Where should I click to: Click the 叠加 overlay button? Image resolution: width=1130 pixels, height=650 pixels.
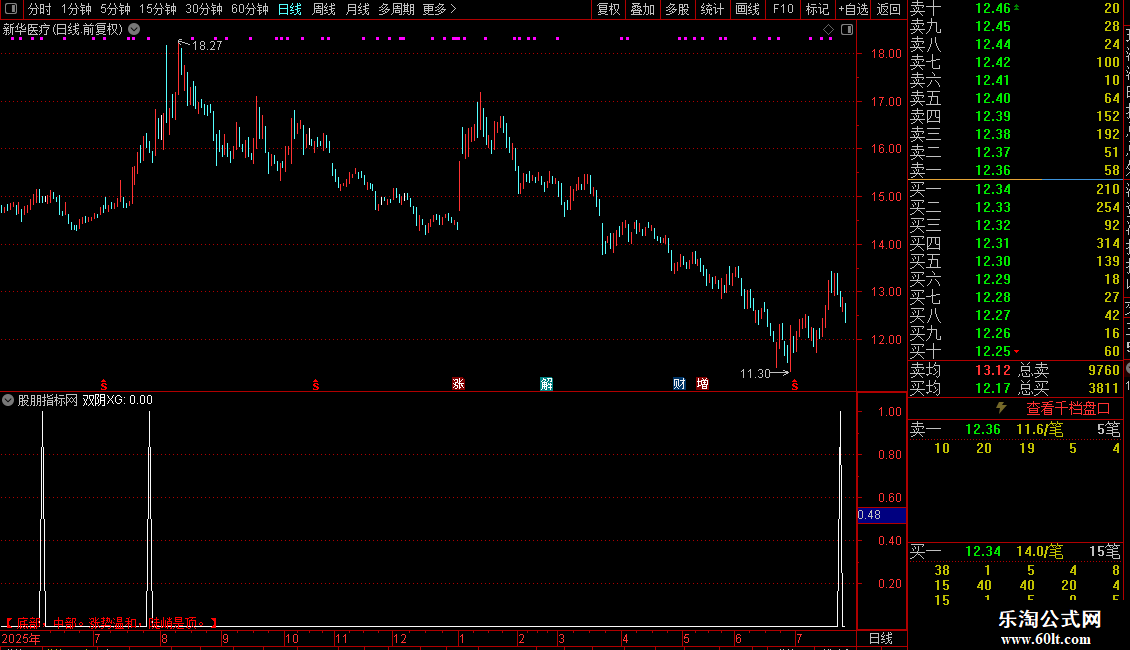tap(643, 9)
